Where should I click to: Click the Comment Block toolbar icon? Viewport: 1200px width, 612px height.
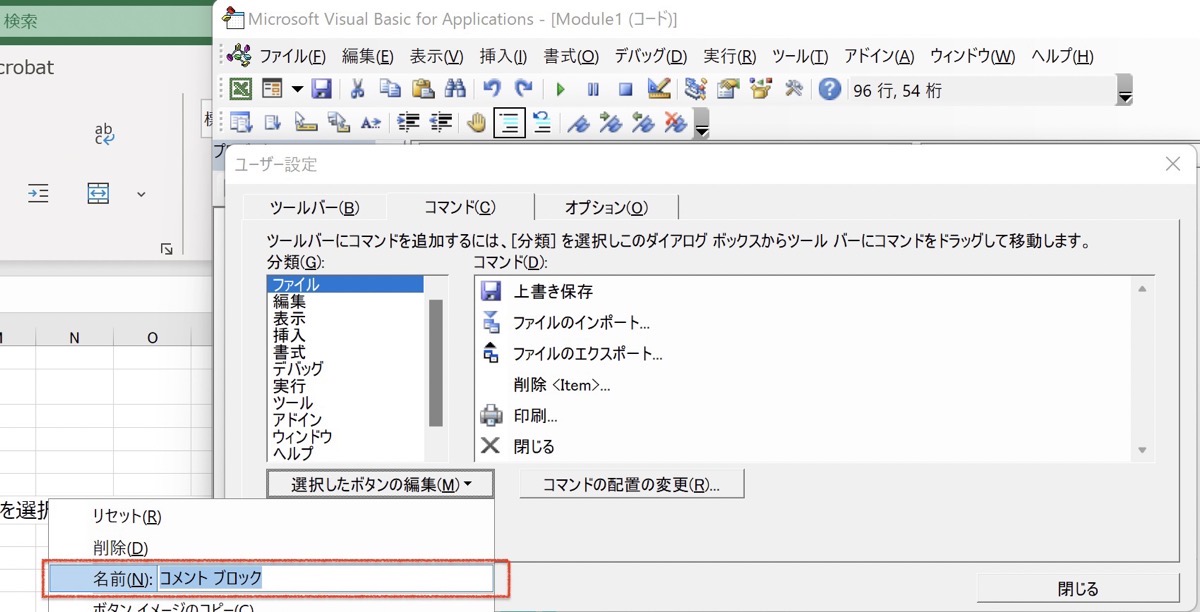tap(510, 123)
